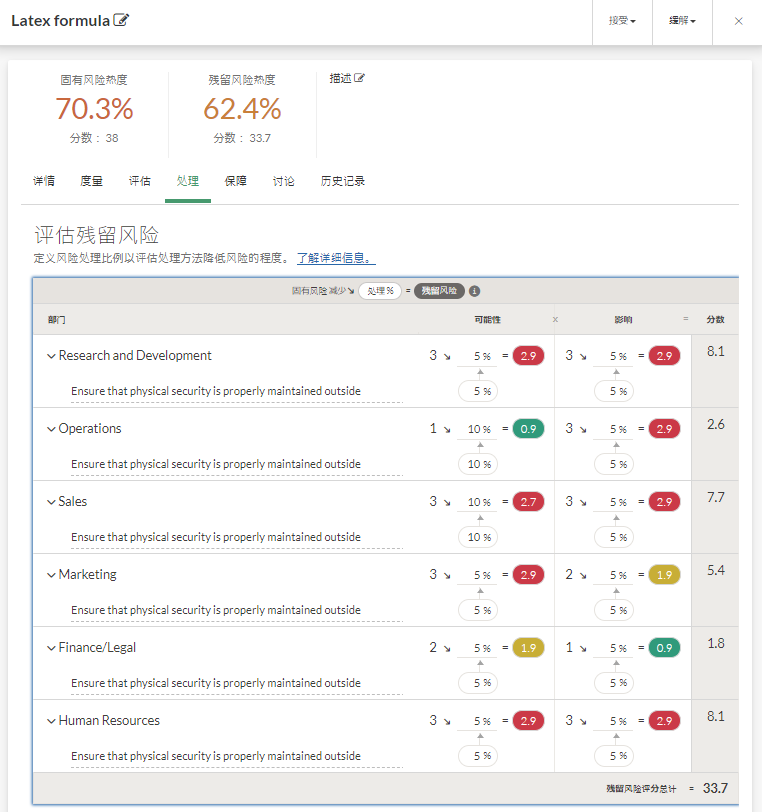Click Sales likelihood 10 % treatment field
This screenshot has height=812, width=762.
480,502
